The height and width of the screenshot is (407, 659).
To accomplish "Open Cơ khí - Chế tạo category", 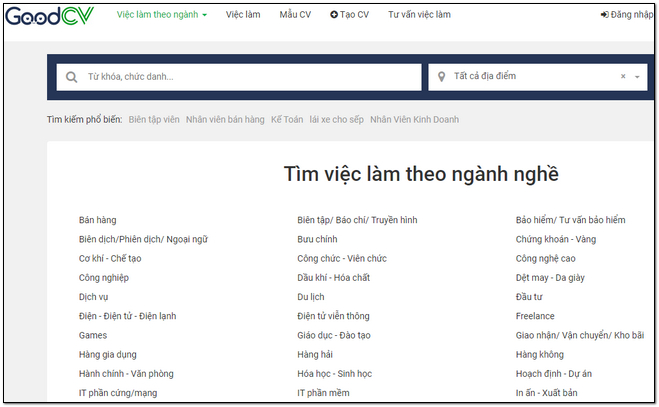I will (110, 259).
